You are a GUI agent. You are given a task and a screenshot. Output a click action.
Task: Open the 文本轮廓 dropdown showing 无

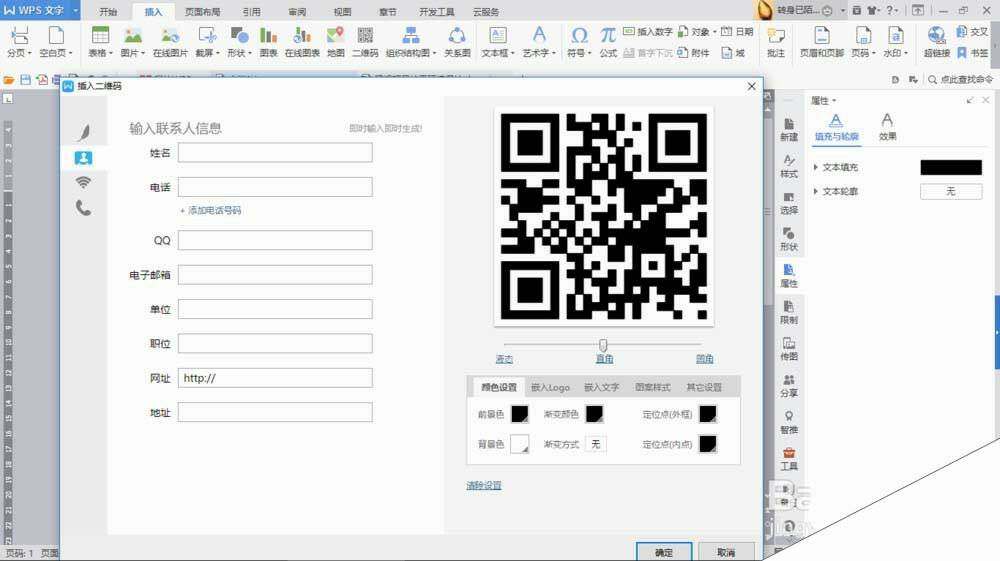tap(951, 191)
